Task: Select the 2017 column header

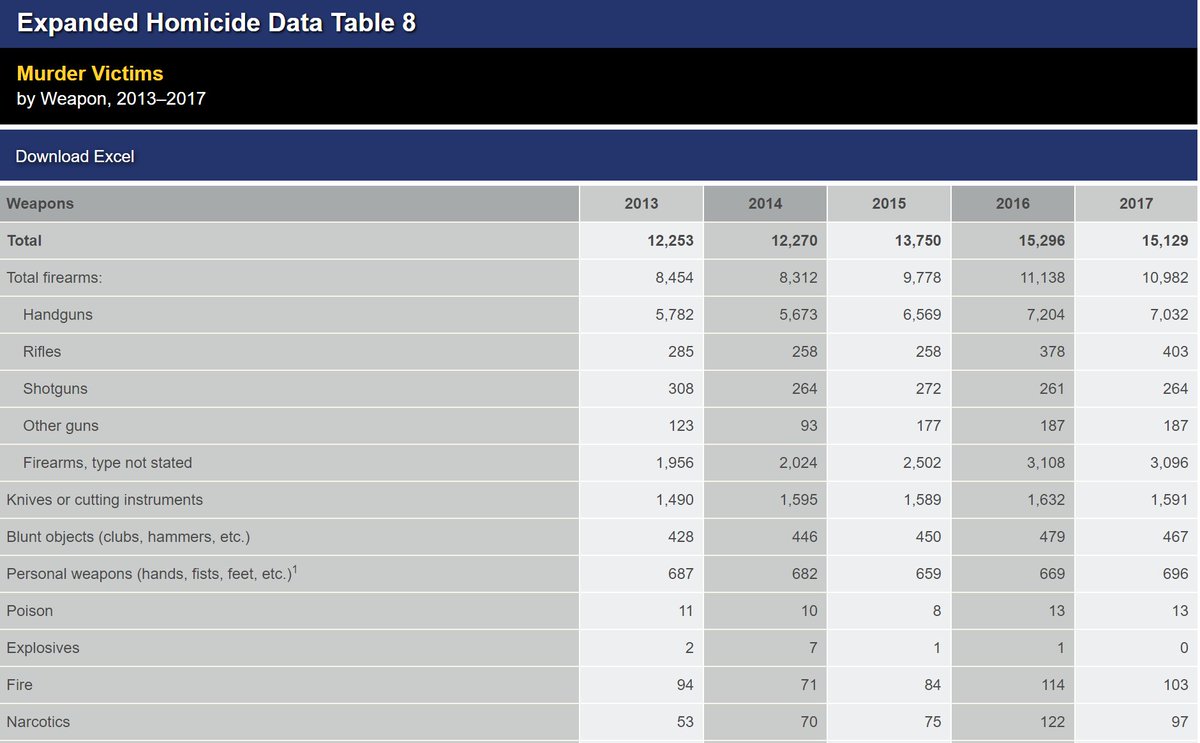Action: (x=1137, y=203)
